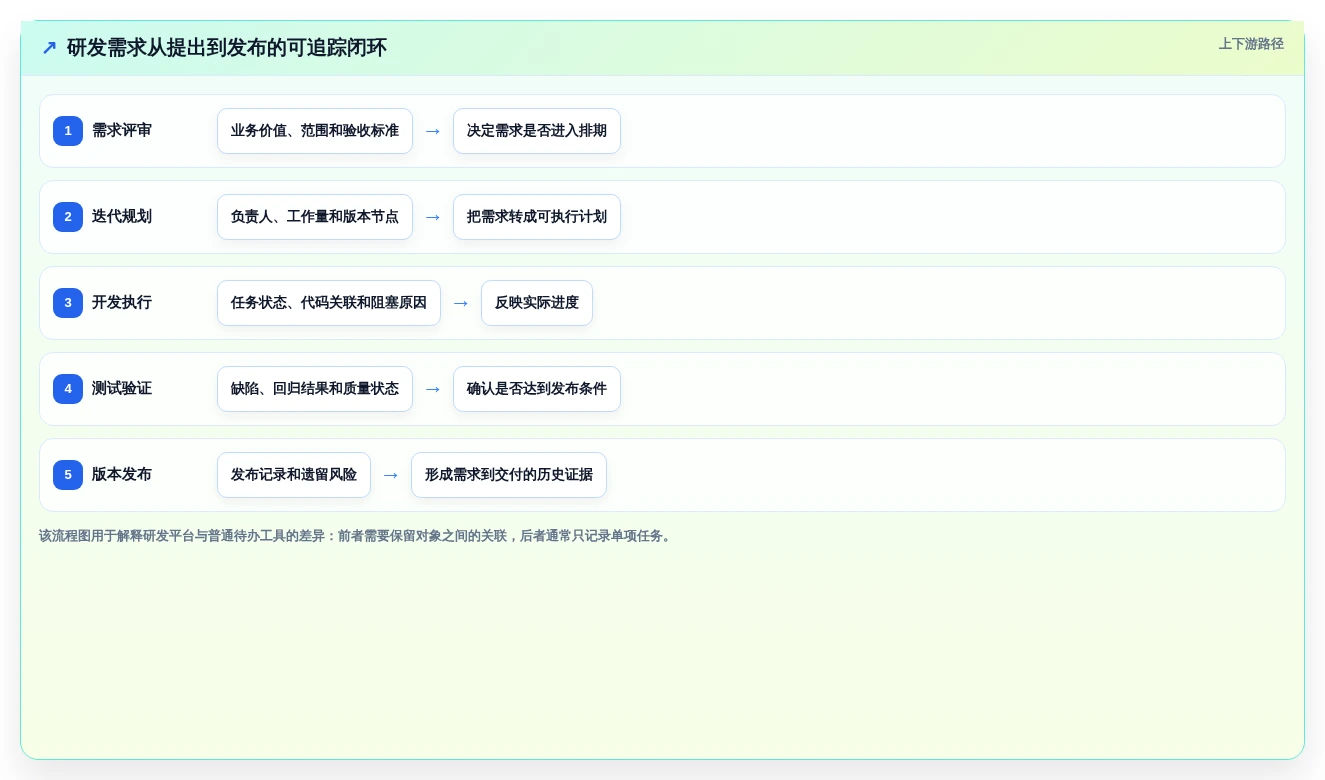
Task: Click the 决定需求是否进入排期 box
Action: click(537, 131)
